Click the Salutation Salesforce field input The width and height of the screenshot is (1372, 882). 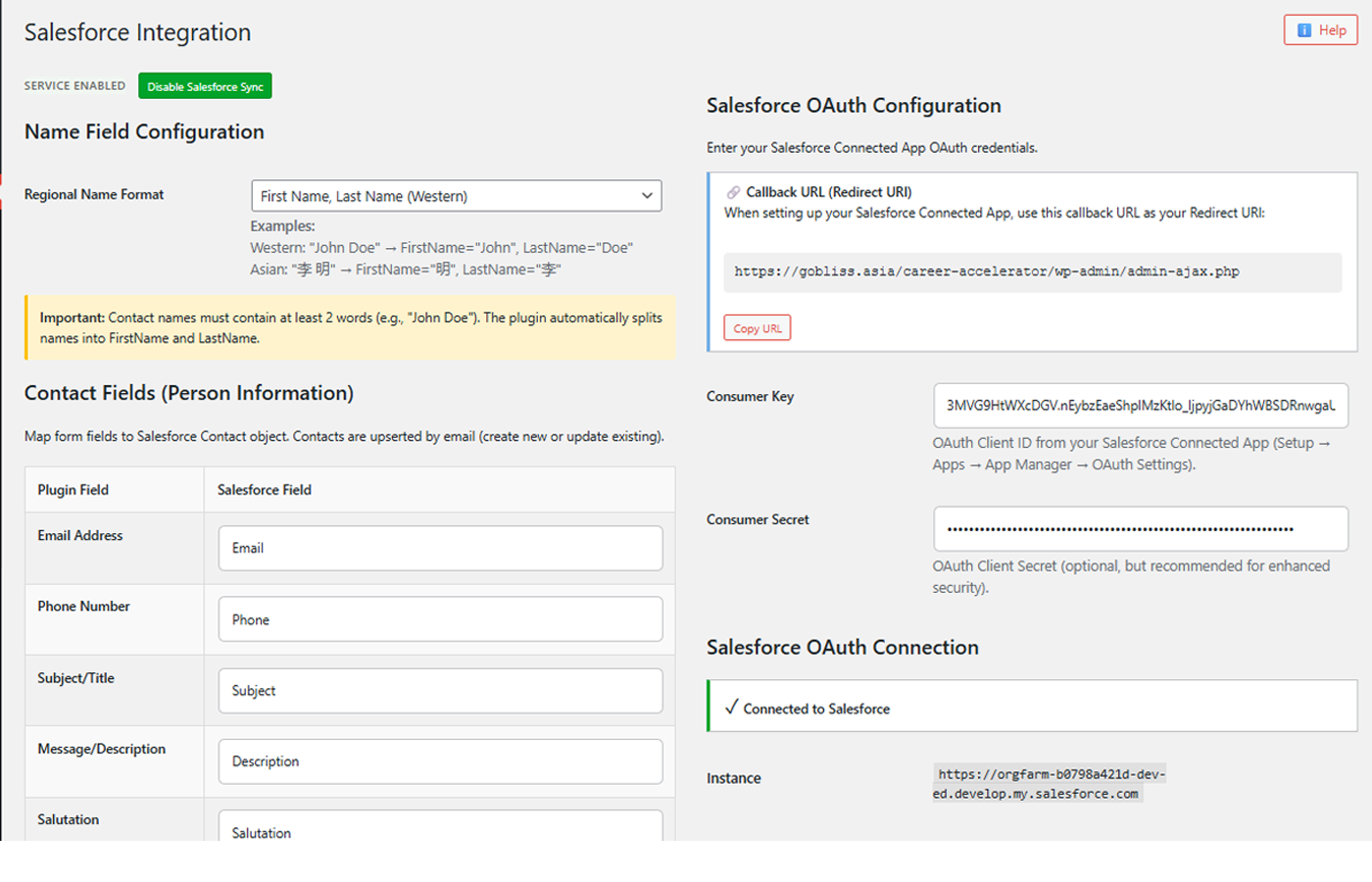[440, 826]
